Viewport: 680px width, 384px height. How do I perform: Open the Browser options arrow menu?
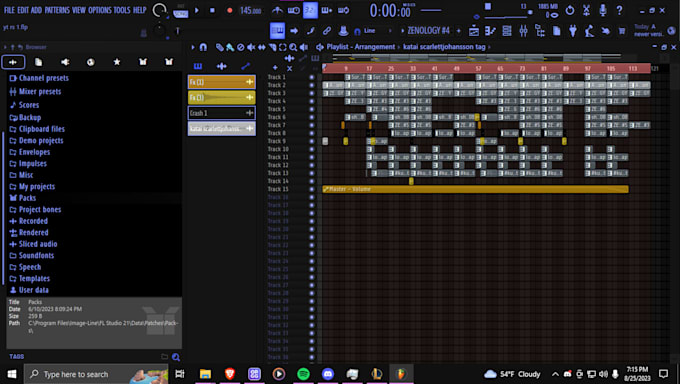pyautogui.click(x=5, y=47)
